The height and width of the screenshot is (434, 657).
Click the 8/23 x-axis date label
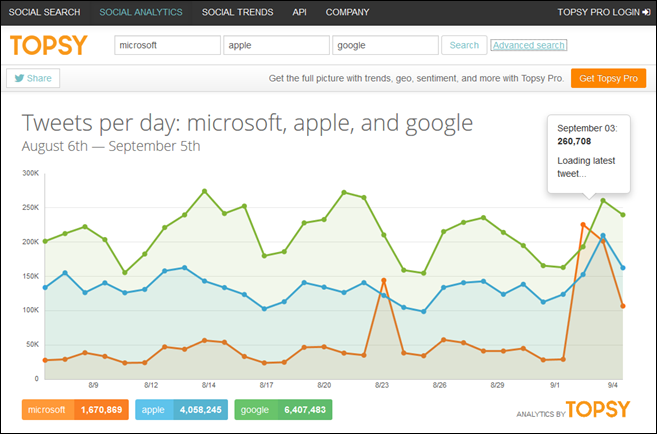(382, 385)
